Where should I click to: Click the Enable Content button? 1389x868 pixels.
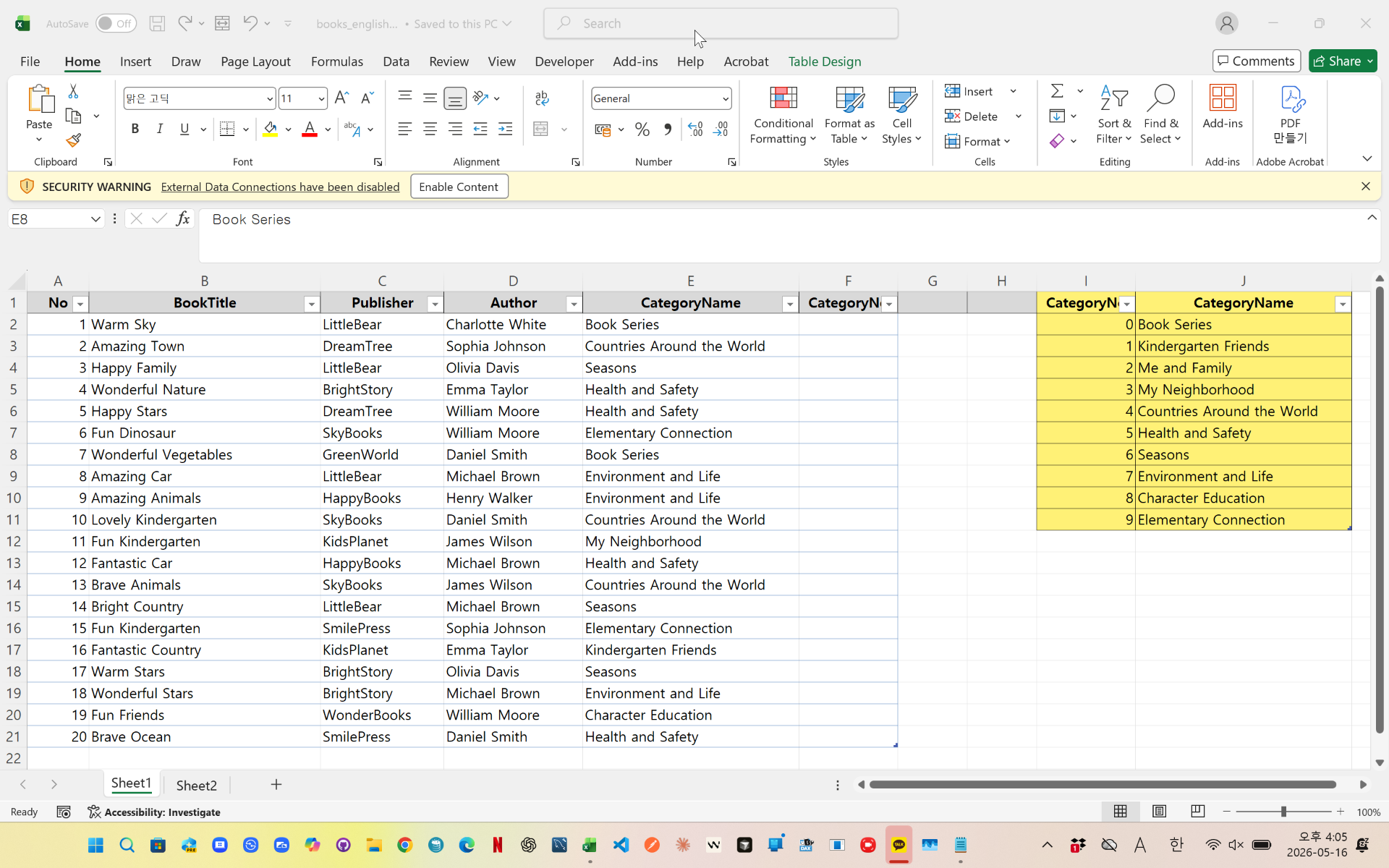click(x=459, y=187)
